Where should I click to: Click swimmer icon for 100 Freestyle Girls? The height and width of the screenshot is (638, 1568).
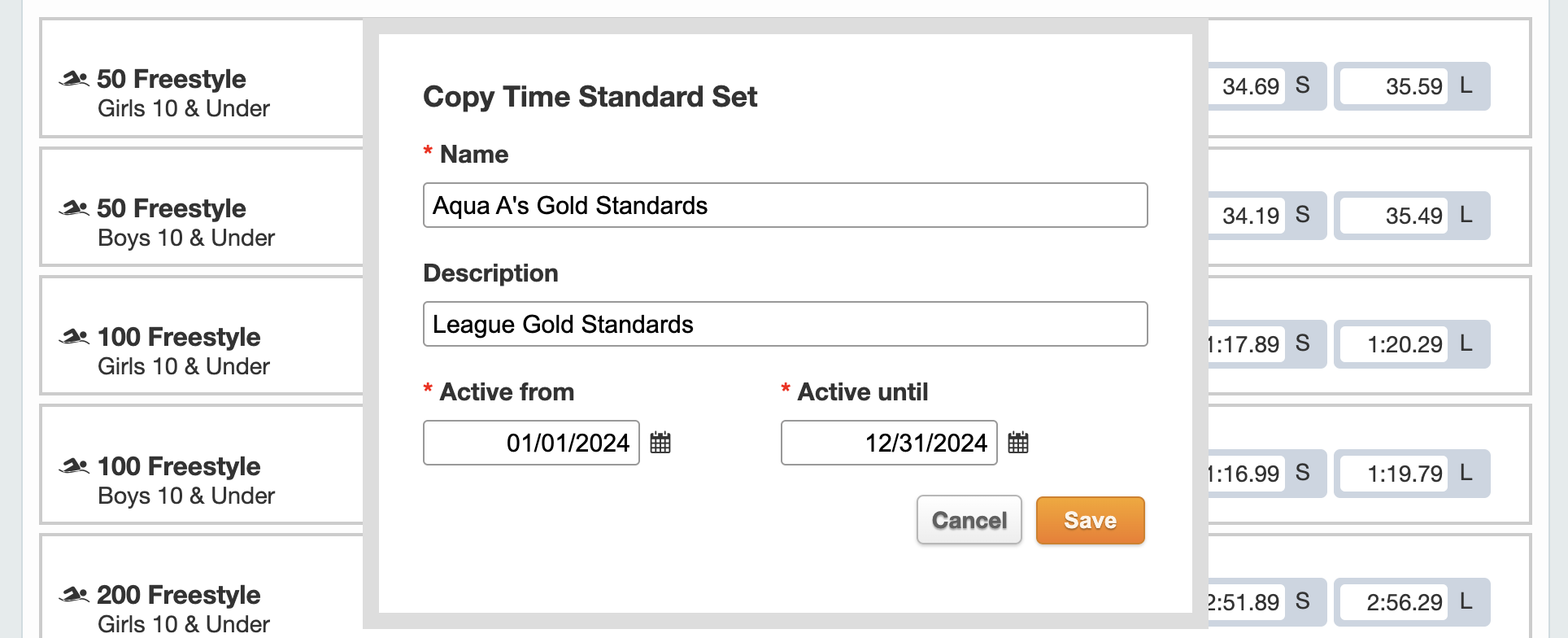click(x=74, y=337)
